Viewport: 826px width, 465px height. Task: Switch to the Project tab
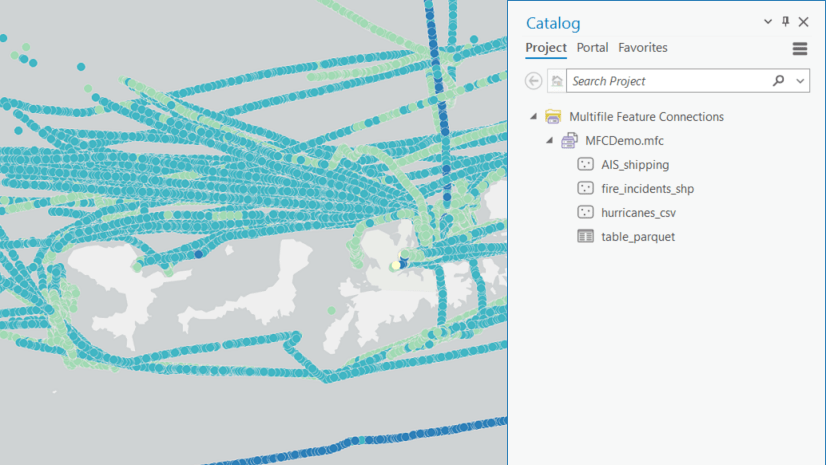546,48
